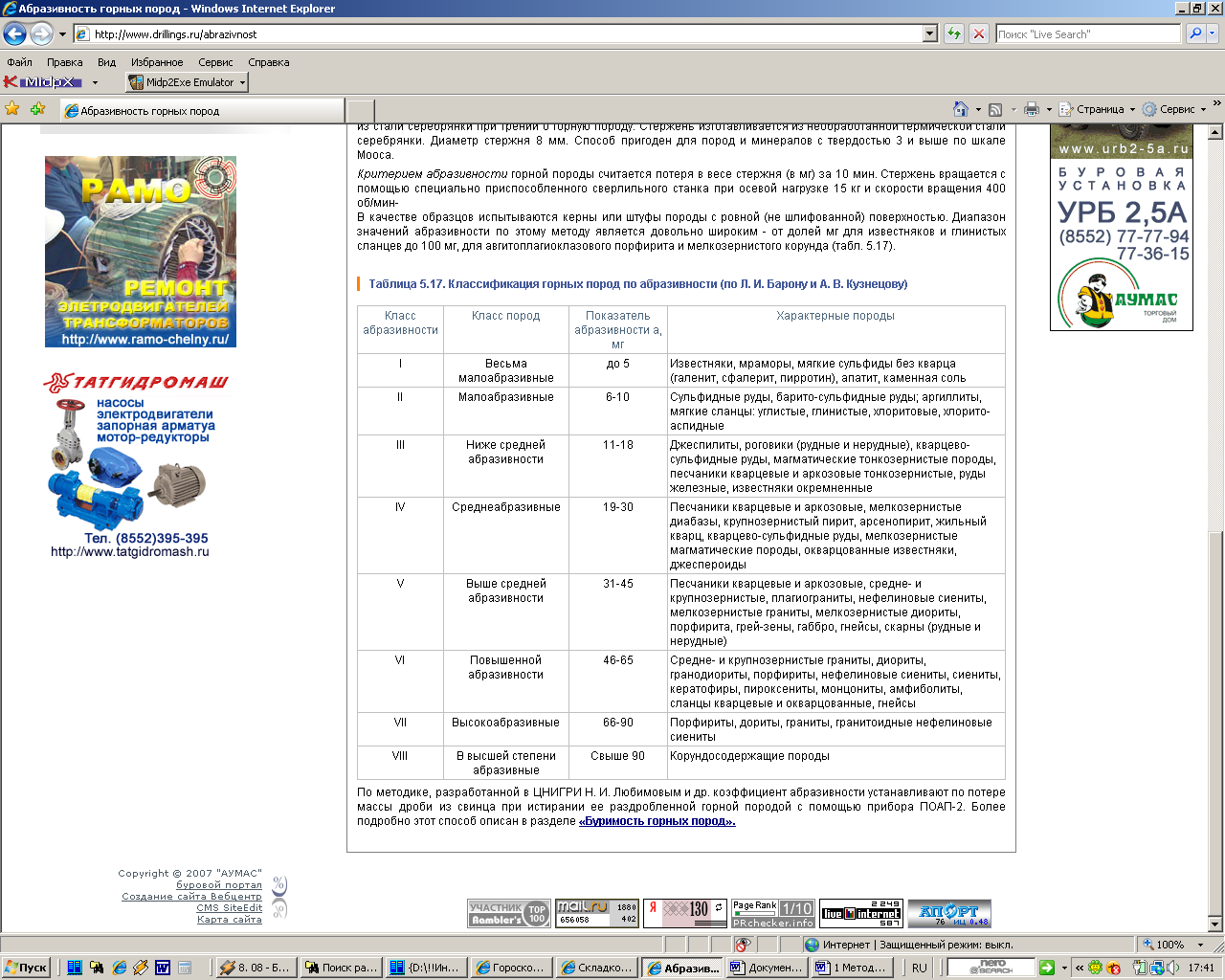1225x980 pixels.
Task: Follow the «Буримость горных пород» link
Action: pos(657,821)
